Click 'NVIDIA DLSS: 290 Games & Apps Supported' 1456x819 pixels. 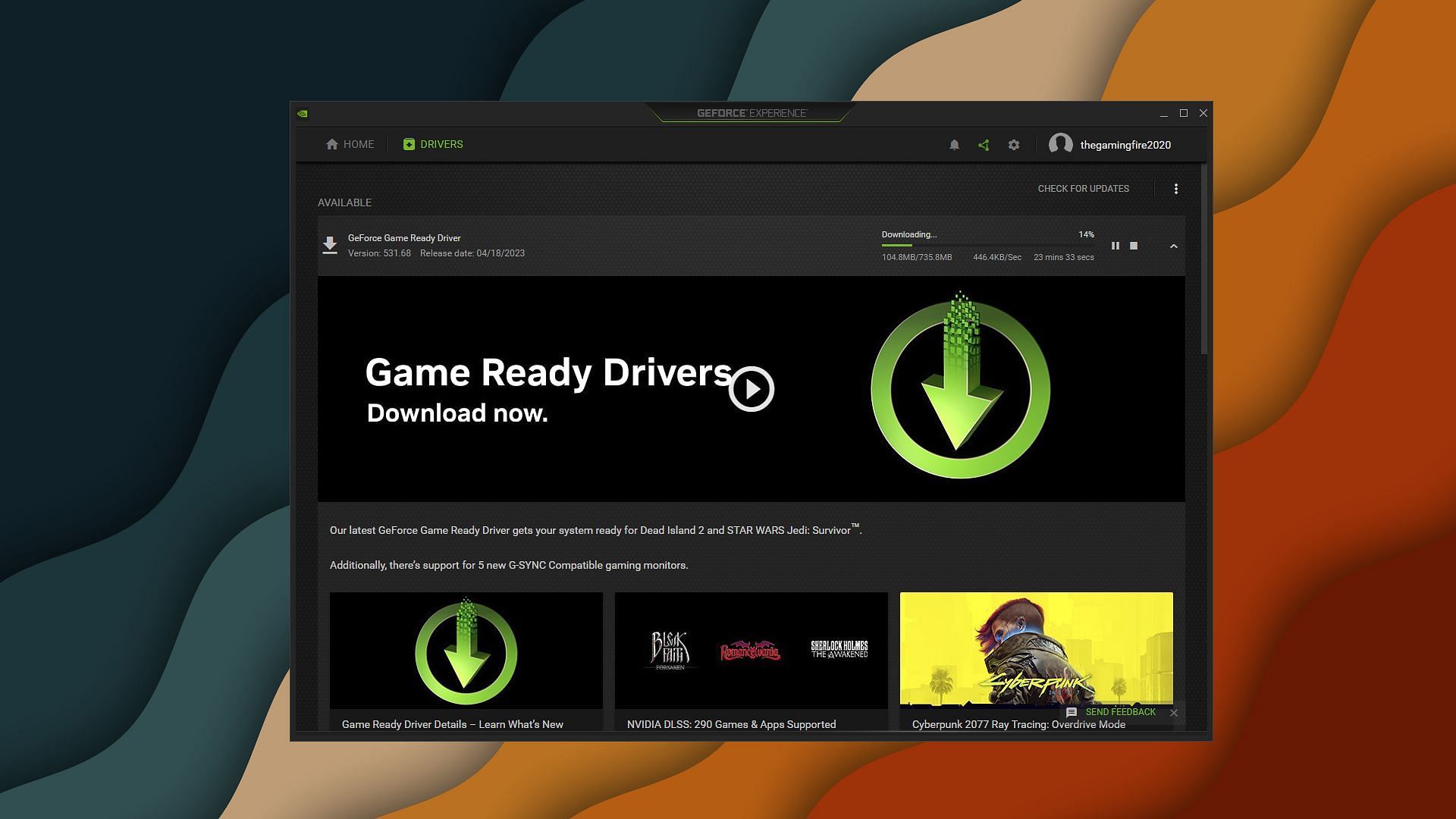click(x=732, y=724)
